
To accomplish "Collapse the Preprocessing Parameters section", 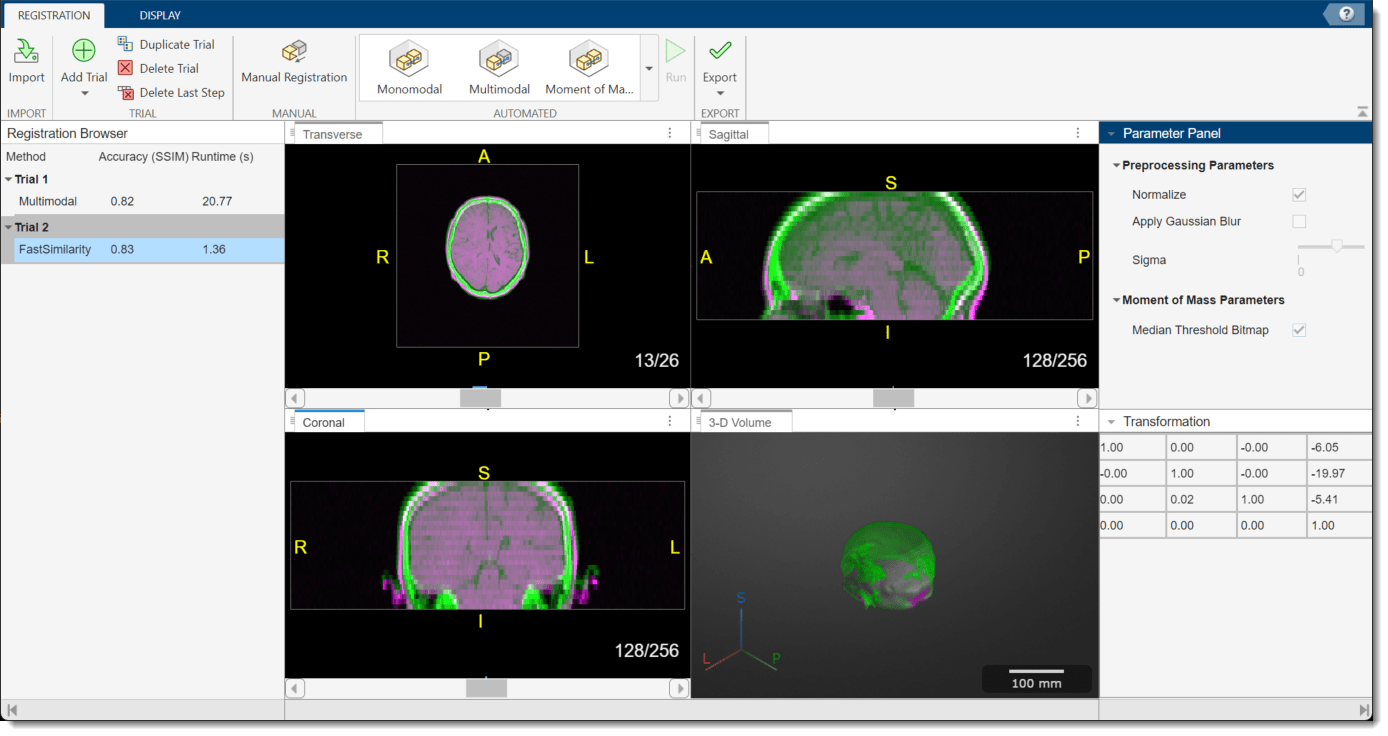I will pyautogui.click(x=1116, y=166).
